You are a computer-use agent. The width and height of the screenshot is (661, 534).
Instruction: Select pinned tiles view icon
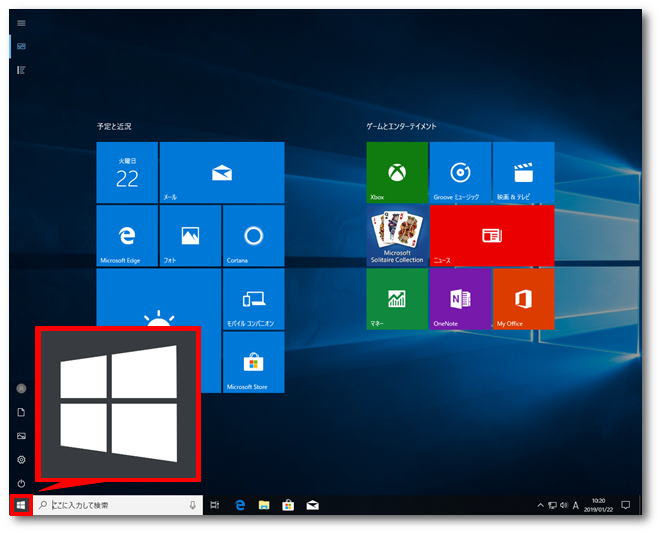click(x=21, y=46)
